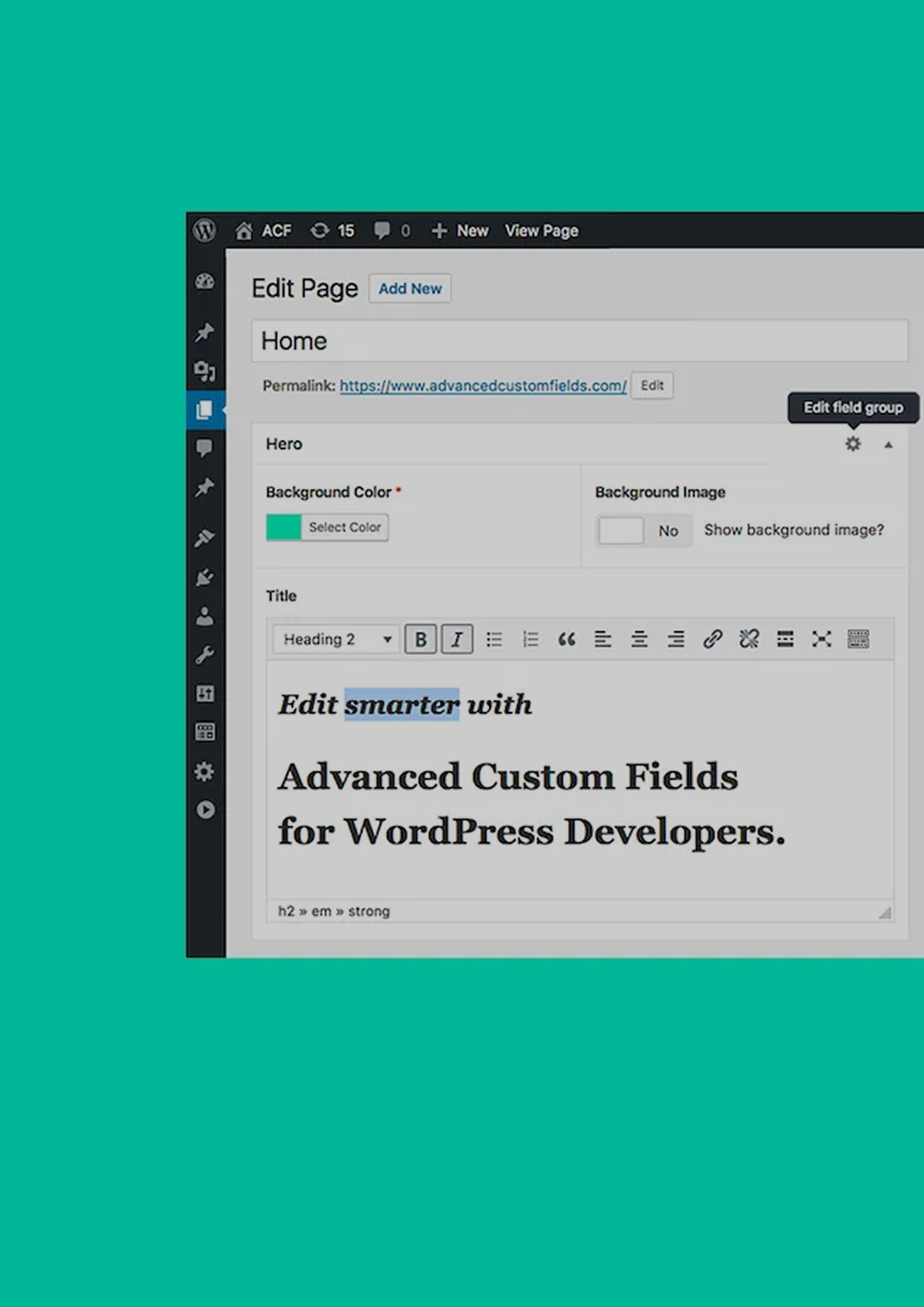Toggle Bold formatting button
Image resolution: width=924 pixels, height=1307 pixels.
pyautogui.click(x=420, y=639)
